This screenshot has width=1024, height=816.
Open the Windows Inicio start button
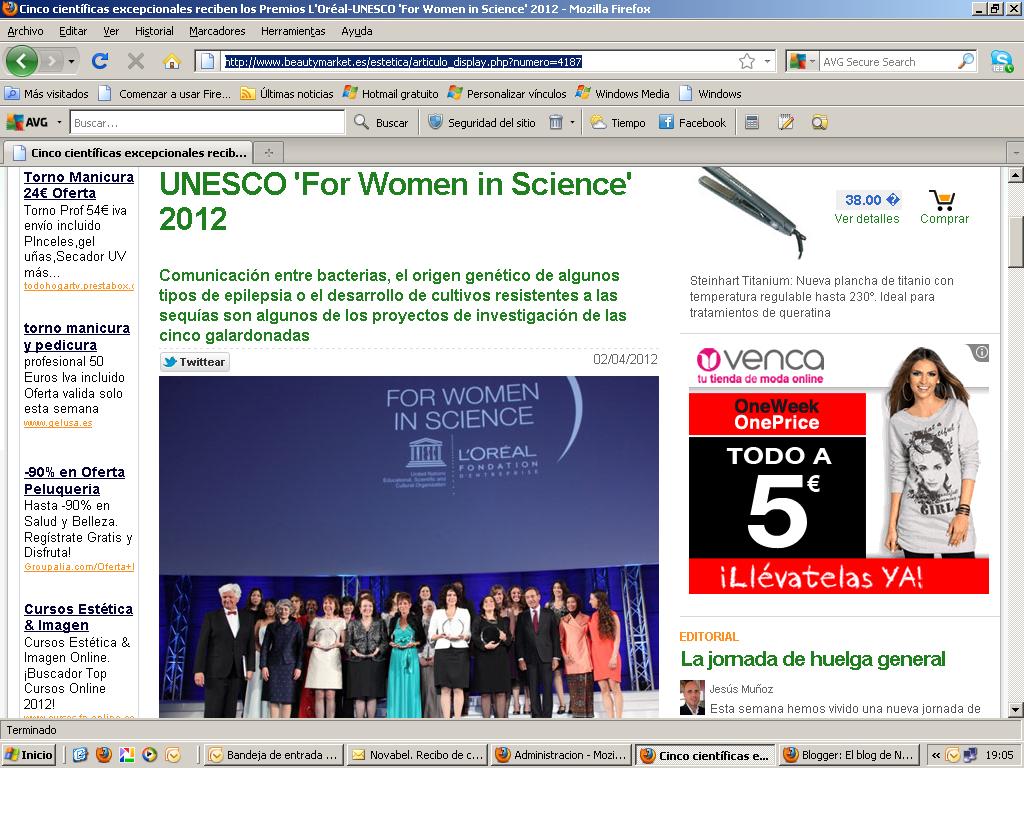click(29, 755)
